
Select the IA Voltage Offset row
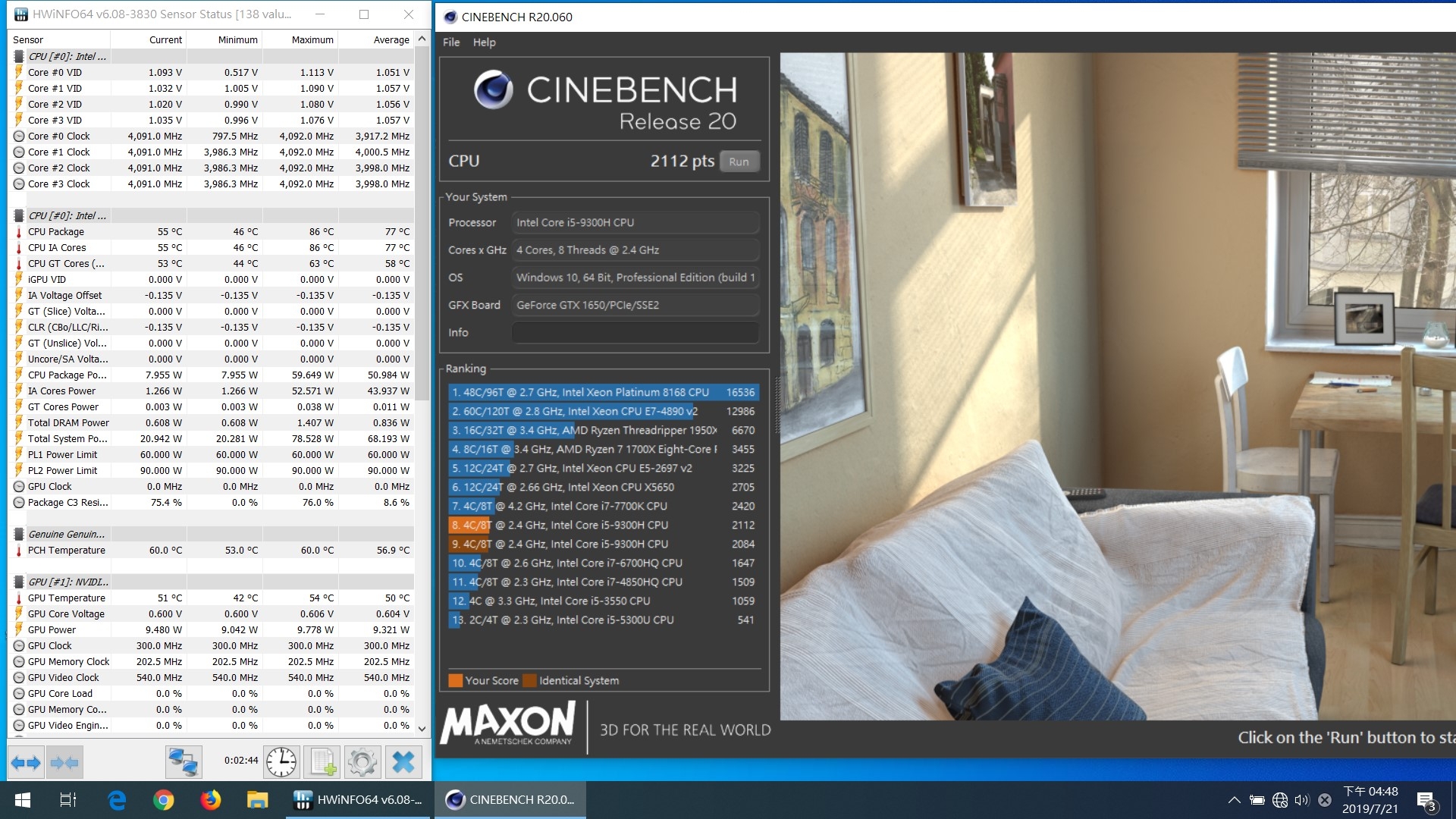212,295
